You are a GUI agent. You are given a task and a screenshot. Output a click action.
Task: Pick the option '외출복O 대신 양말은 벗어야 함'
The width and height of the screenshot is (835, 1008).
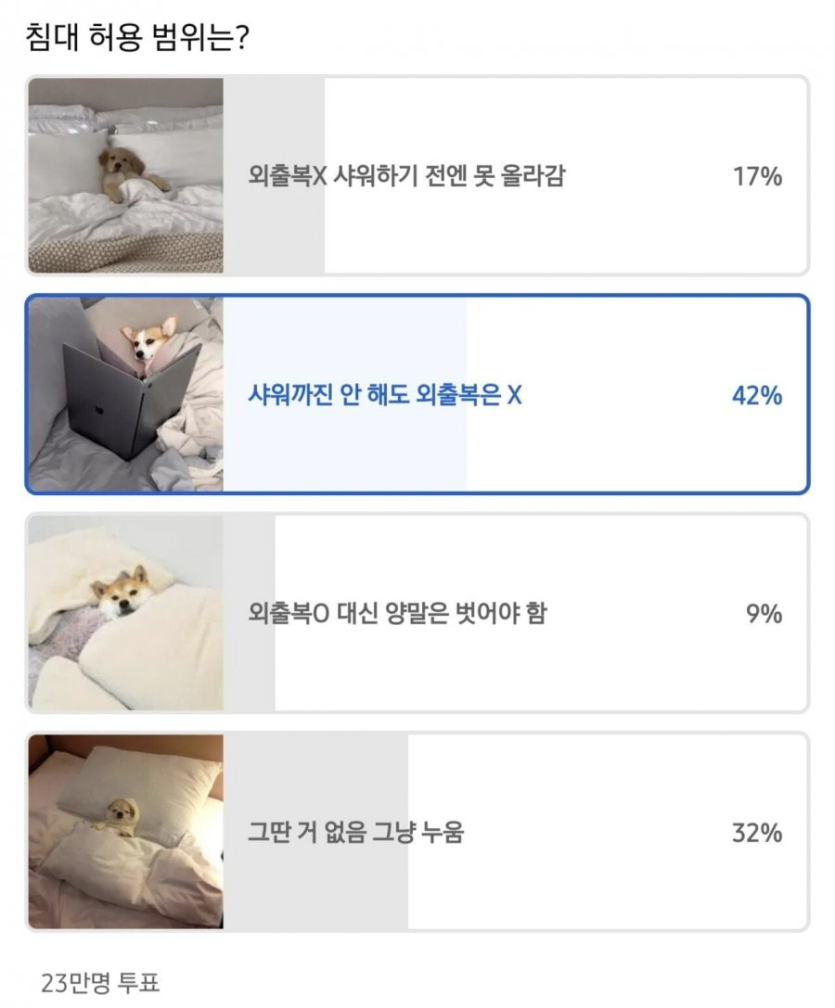pyautogui.click(x=397, y=614)
